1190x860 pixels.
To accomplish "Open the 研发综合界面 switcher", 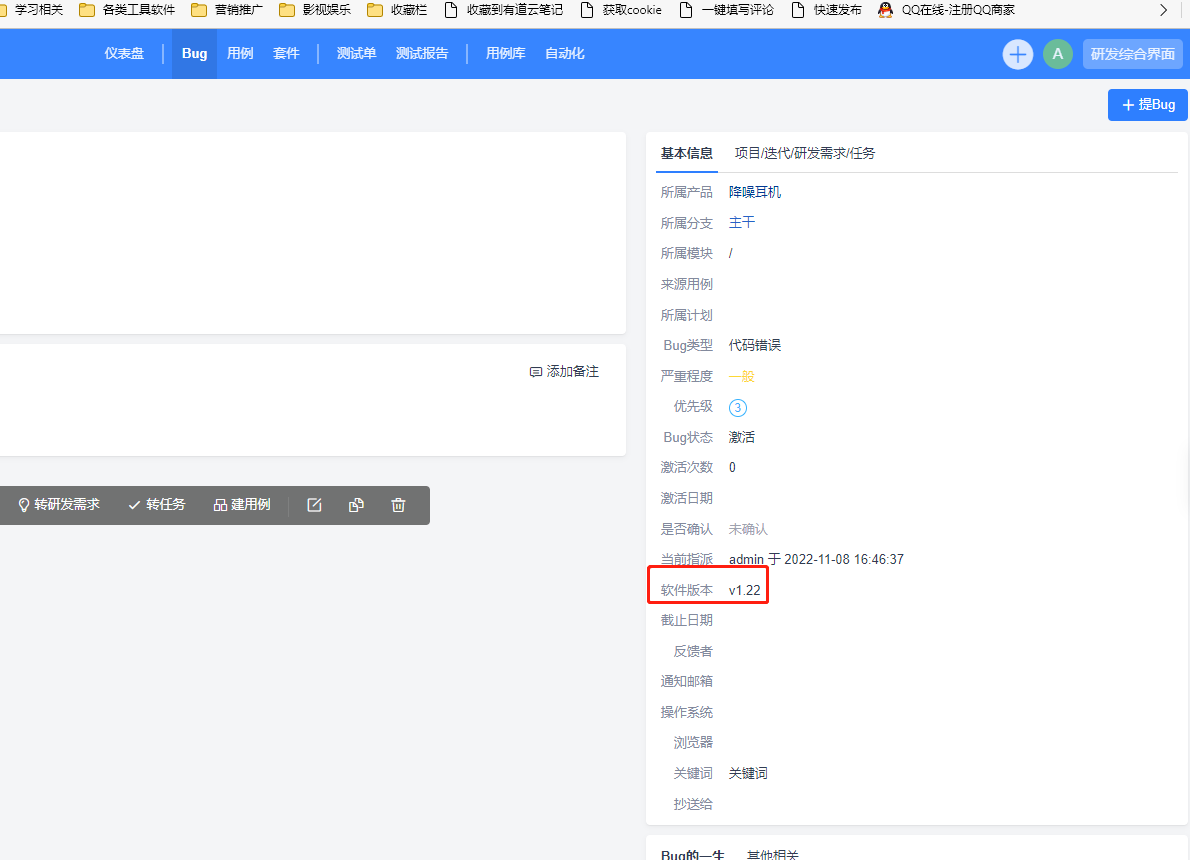I will pyautogui.click(x=1132, y=54).
